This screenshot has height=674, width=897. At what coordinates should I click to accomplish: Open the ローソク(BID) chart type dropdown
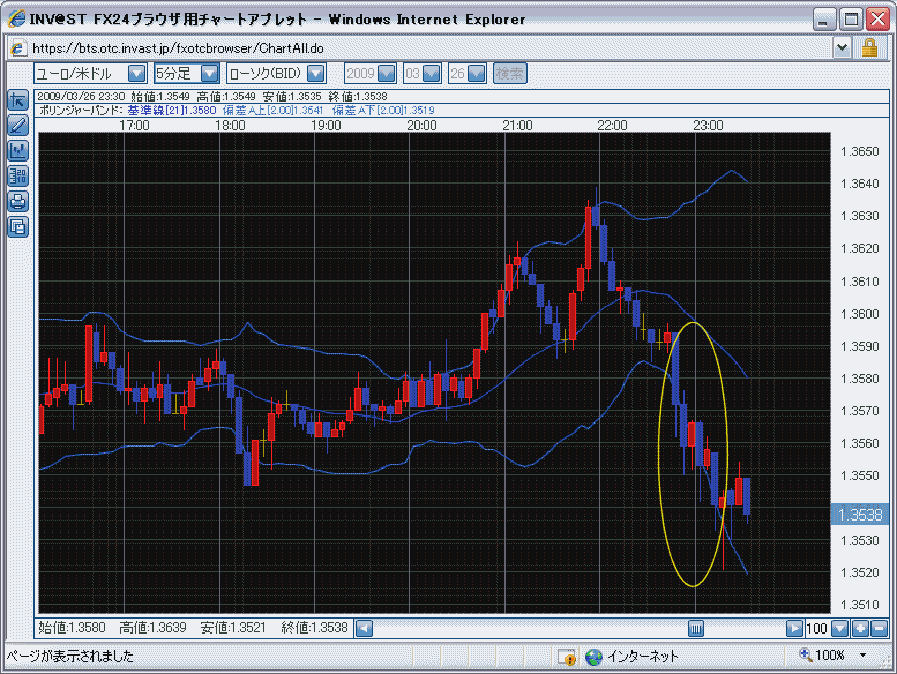[x=315, y=73]
